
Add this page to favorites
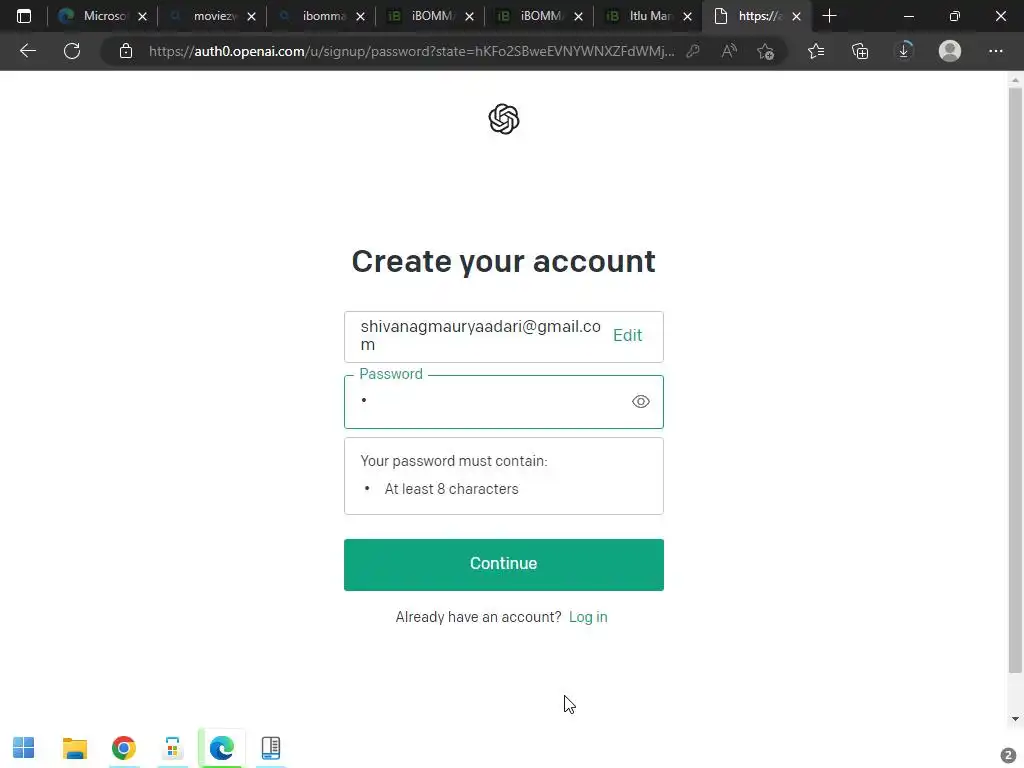[765, 51]
